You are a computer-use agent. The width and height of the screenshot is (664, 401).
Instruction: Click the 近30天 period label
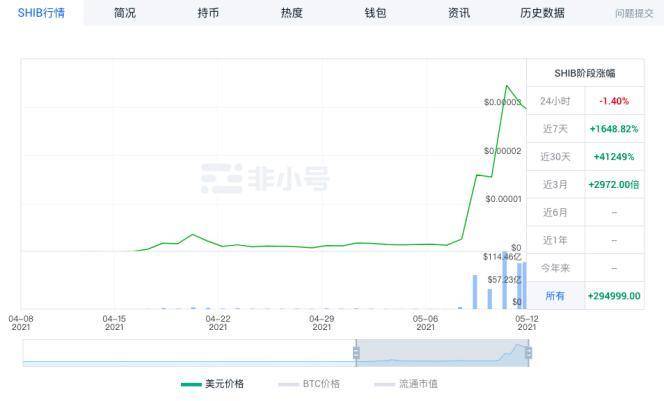tap(555, 157)
